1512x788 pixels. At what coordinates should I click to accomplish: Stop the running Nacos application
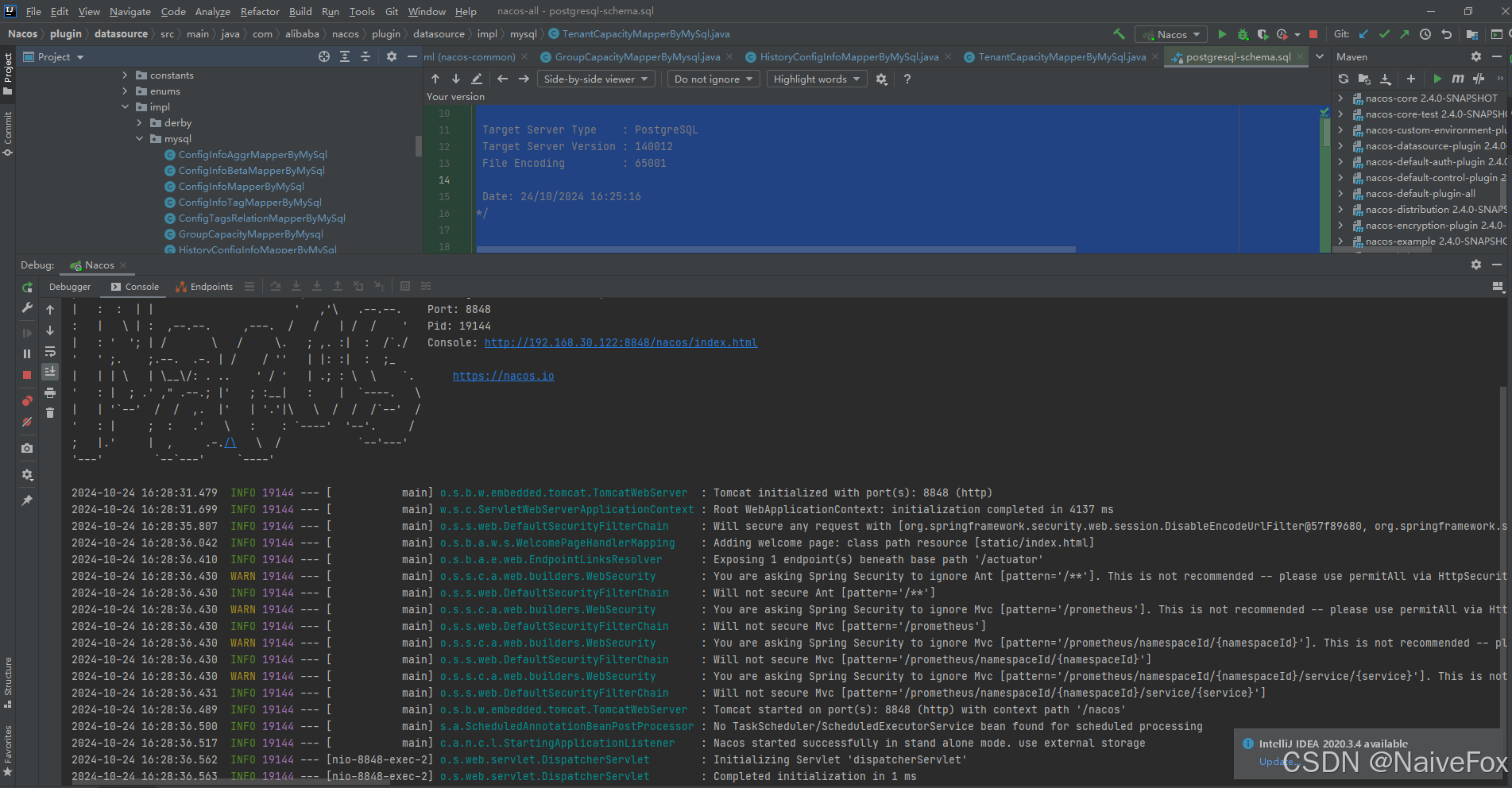coord(1314,34)
